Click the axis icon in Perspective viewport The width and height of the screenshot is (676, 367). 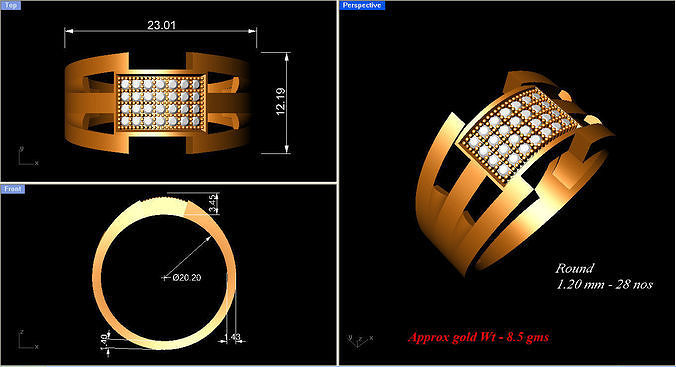coord(360,341)
